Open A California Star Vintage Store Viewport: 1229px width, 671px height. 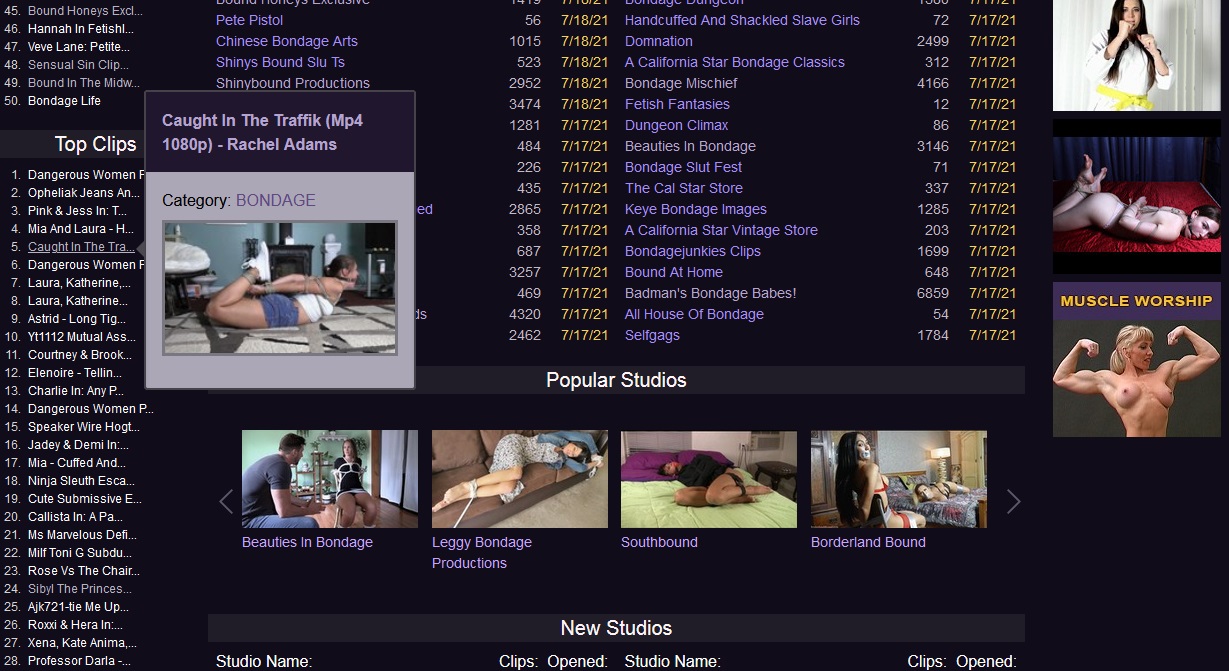721,230
